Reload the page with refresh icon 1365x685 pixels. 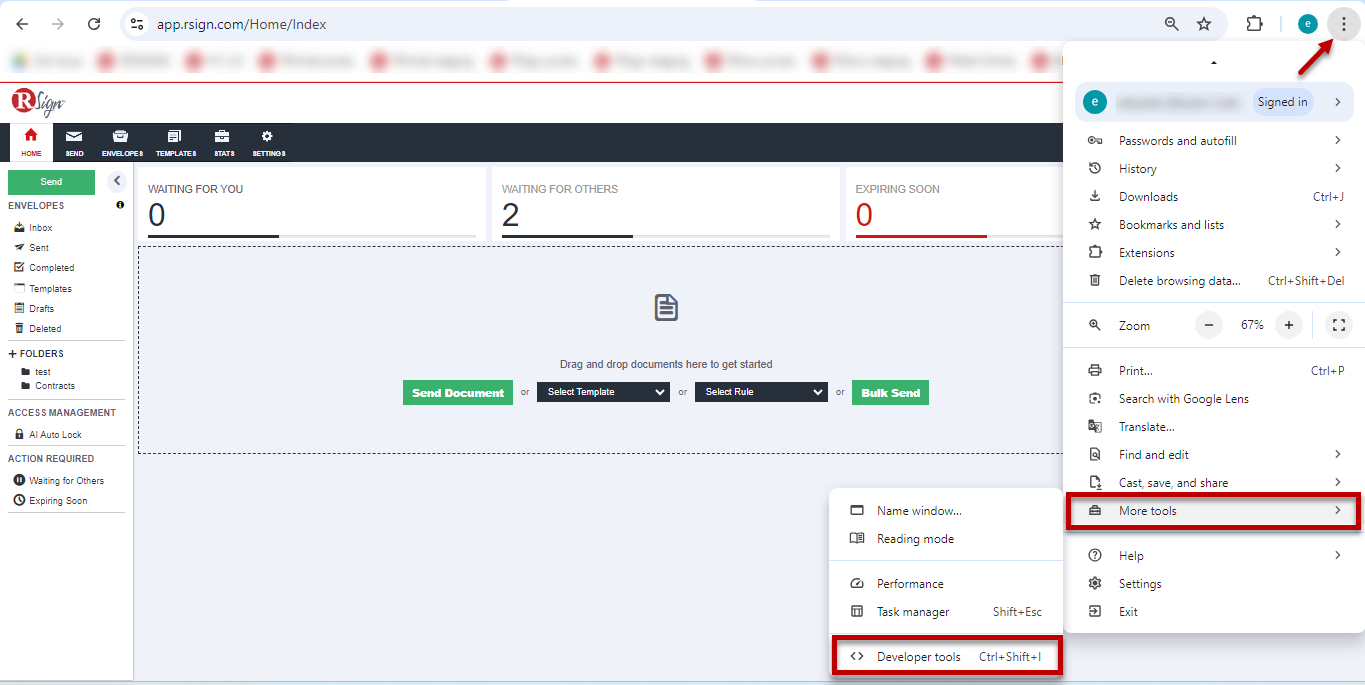click(x=94, y=24)
